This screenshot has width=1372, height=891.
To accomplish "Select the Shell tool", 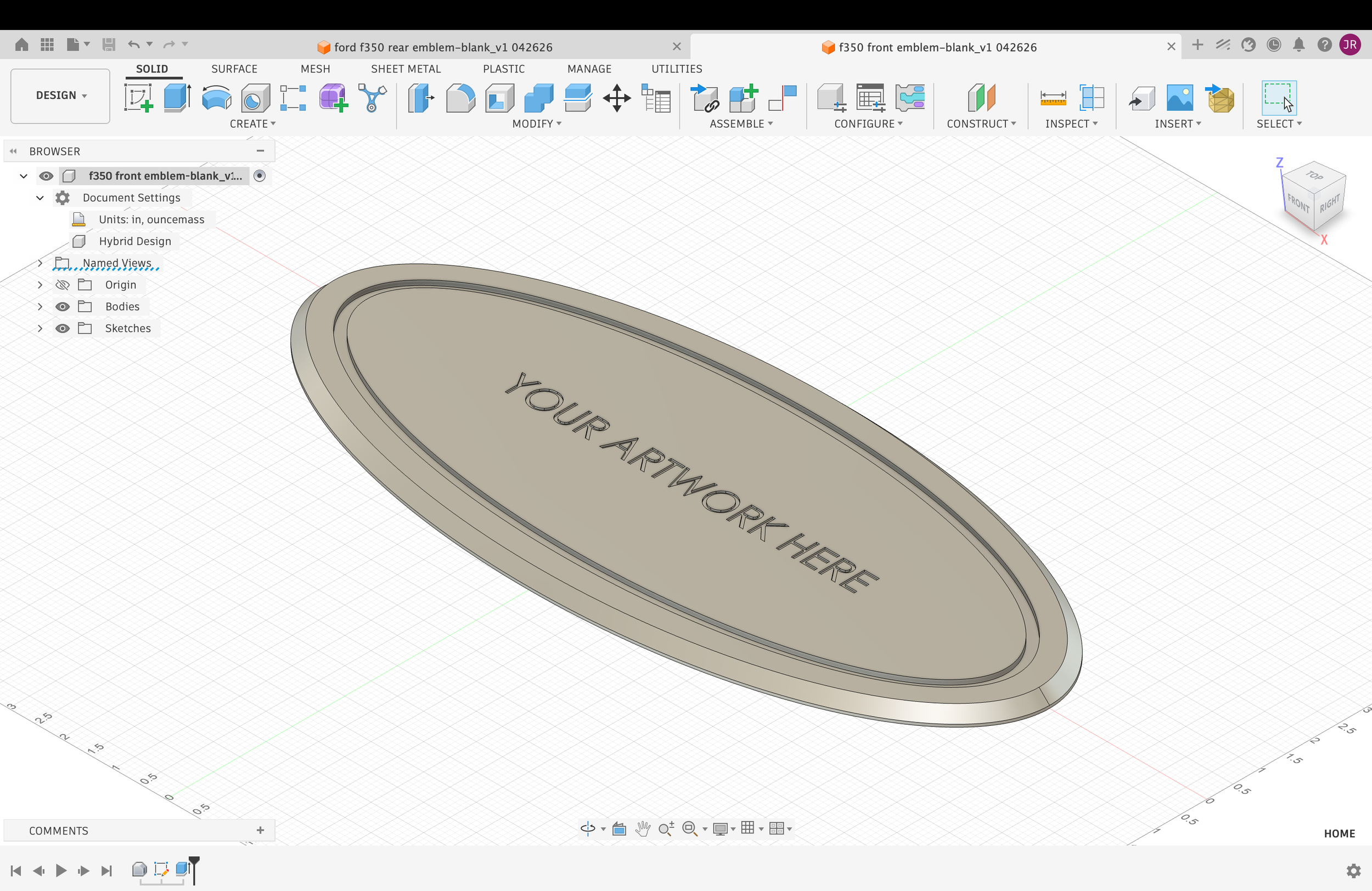I will point(500,98).
